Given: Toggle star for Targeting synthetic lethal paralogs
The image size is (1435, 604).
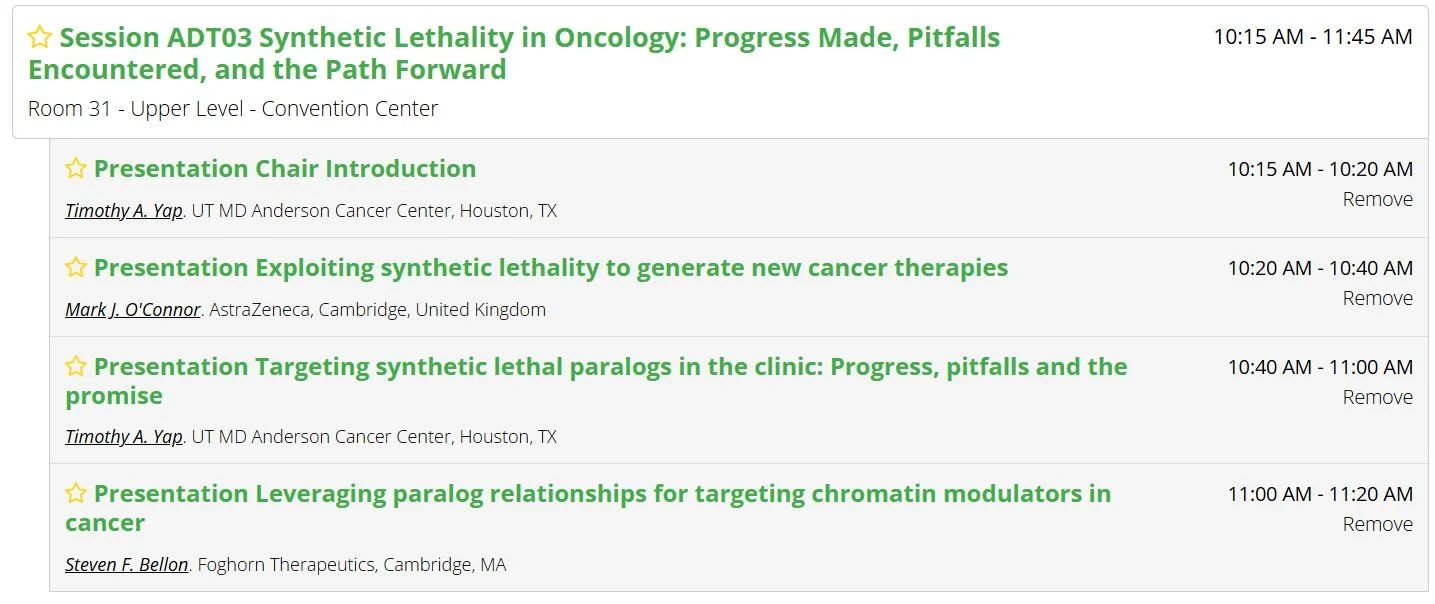Looking at the screenshot, I should 76,366.
